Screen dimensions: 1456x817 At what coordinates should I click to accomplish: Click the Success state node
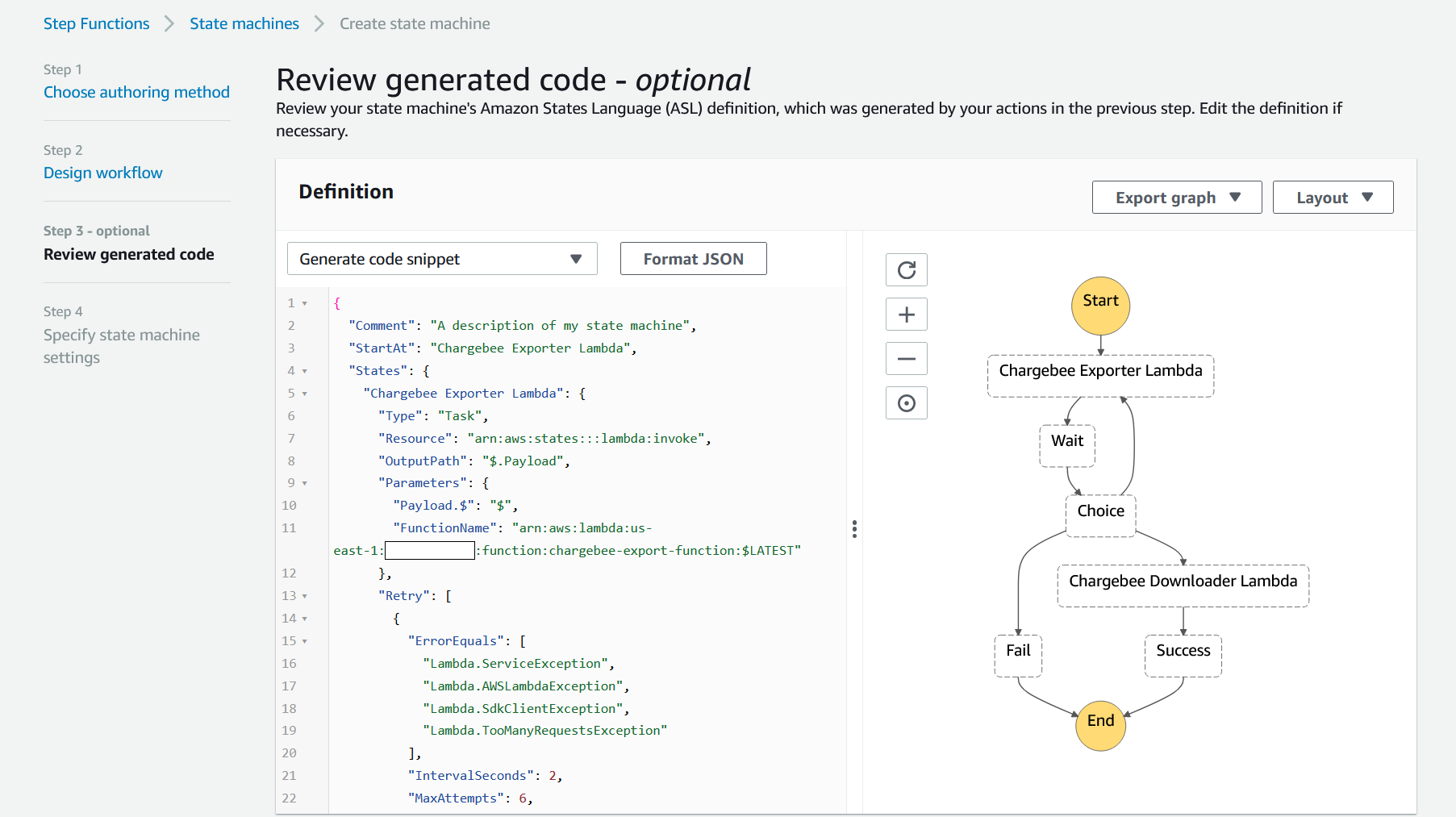1183,656
